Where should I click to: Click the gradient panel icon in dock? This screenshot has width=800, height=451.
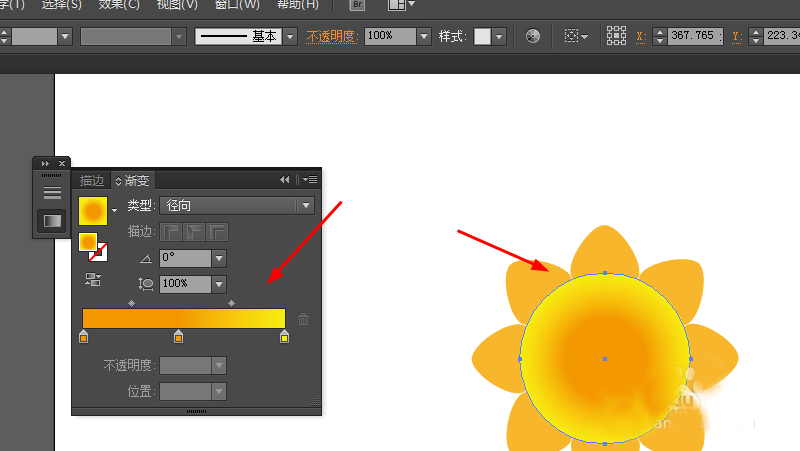[x=52, y=221]
